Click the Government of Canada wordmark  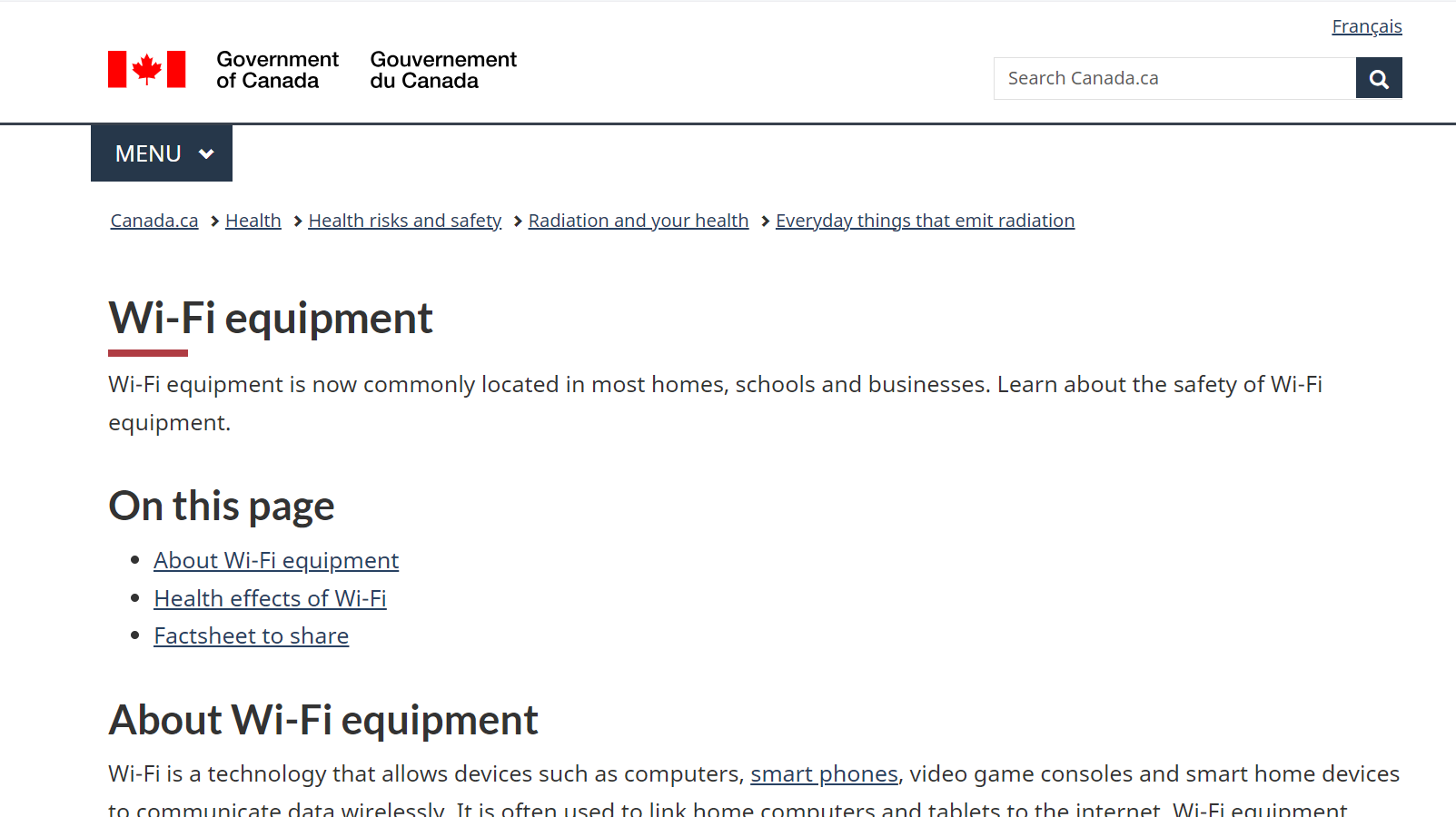click(x=277, y=70)
